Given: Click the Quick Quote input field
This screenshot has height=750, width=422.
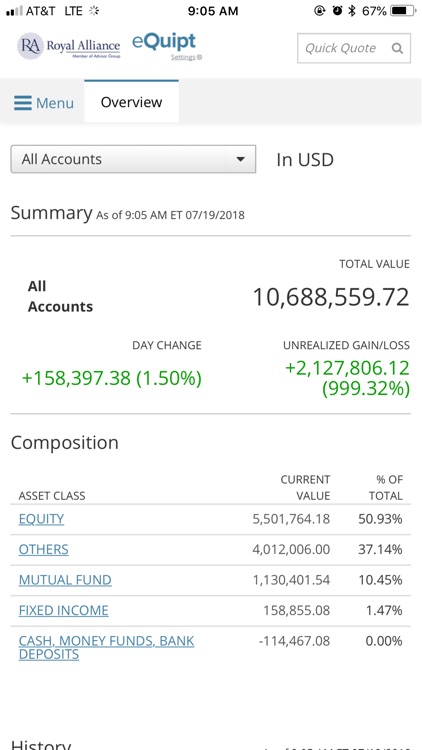Looking at the screenshot, I should (354, 48).
